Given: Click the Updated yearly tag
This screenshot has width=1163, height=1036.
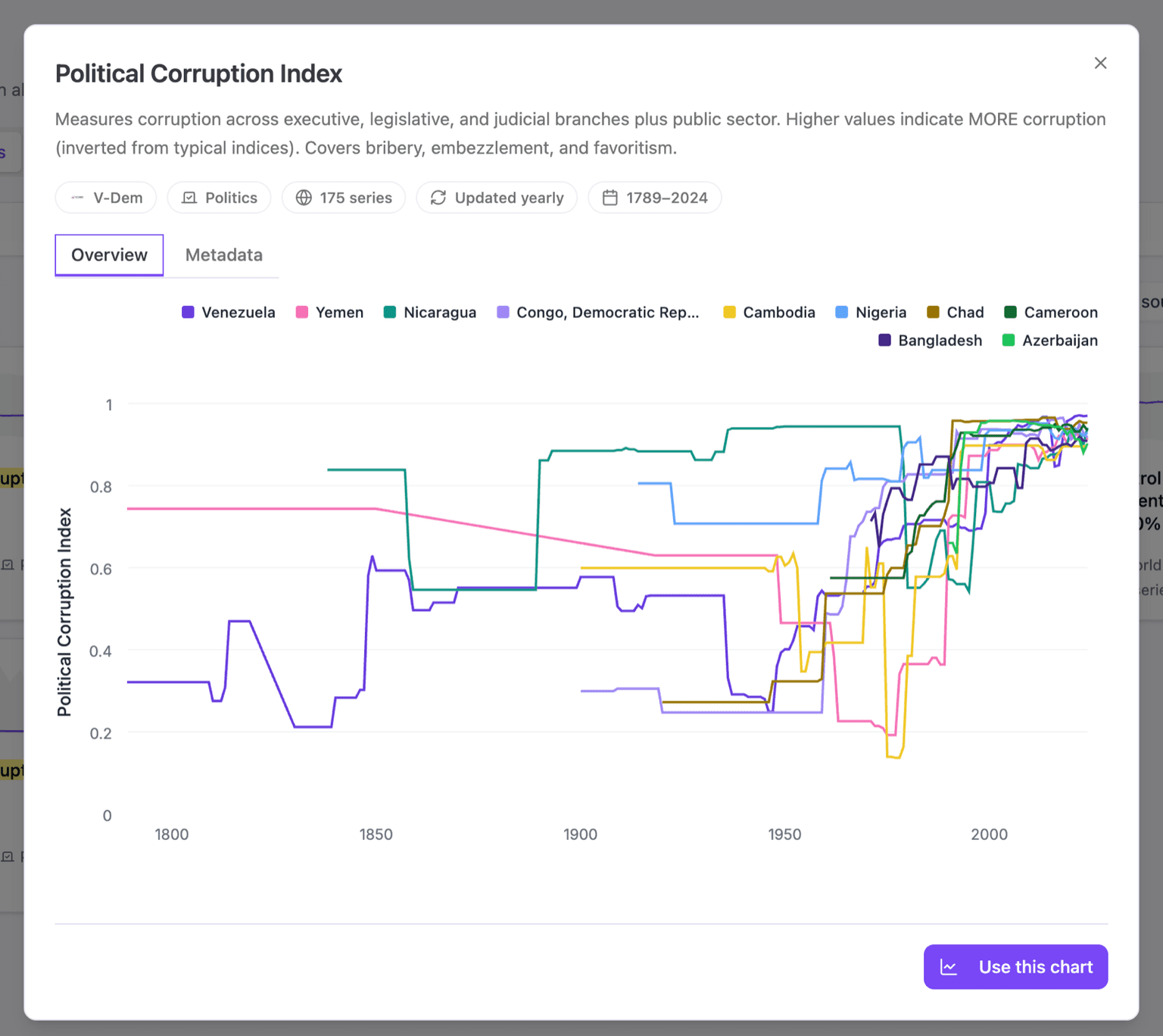Looking at the screenshot, I should tap(497, 198).
